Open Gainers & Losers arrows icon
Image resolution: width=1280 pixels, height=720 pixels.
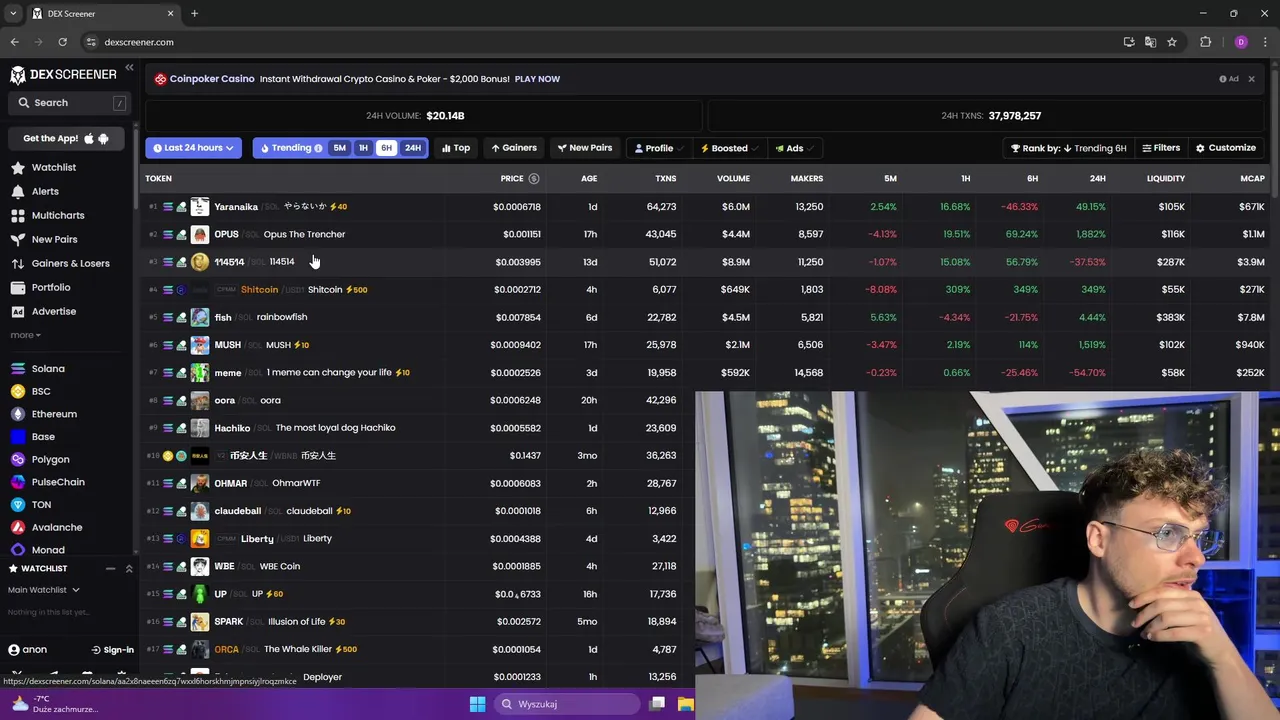(x=18, y=263)
